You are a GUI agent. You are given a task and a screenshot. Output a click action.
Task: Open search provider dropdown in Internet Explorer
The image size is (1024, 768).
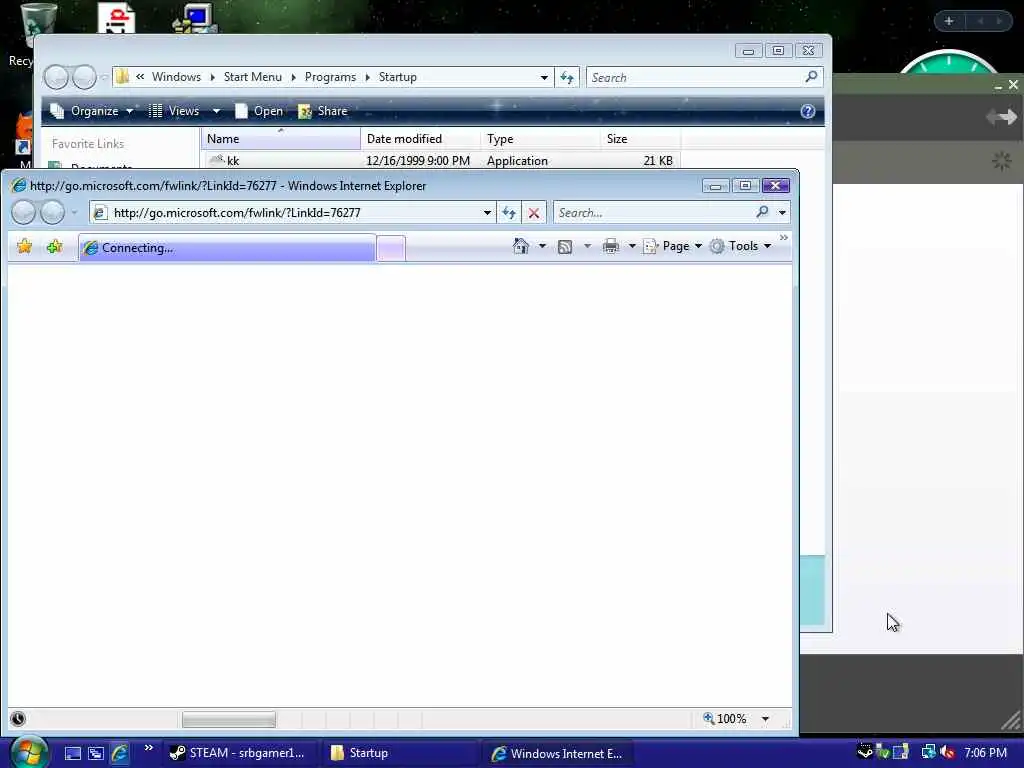tap(782, 213)
